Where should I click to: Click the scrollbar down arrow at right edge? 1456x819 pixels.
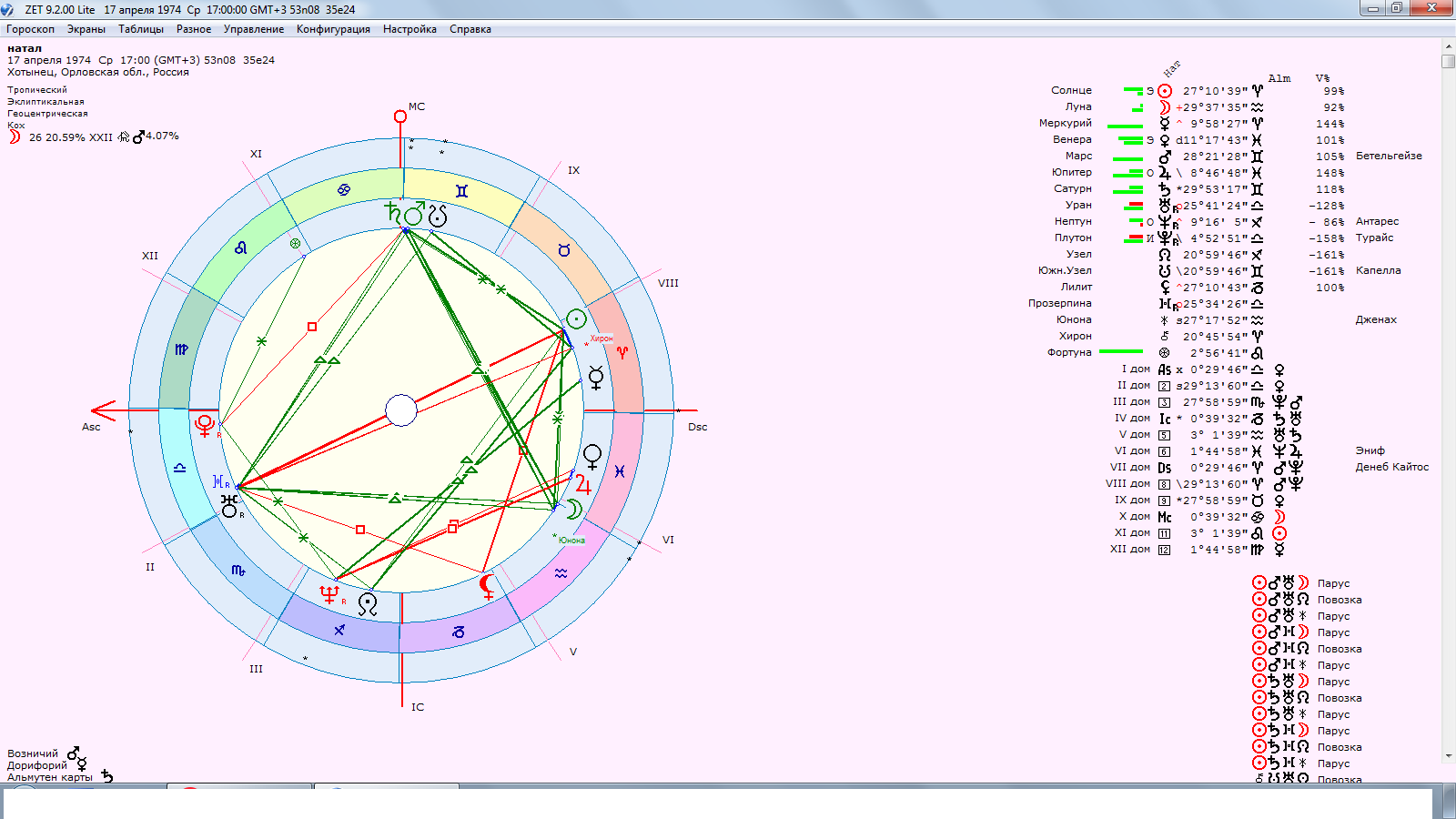(1449, 756)
